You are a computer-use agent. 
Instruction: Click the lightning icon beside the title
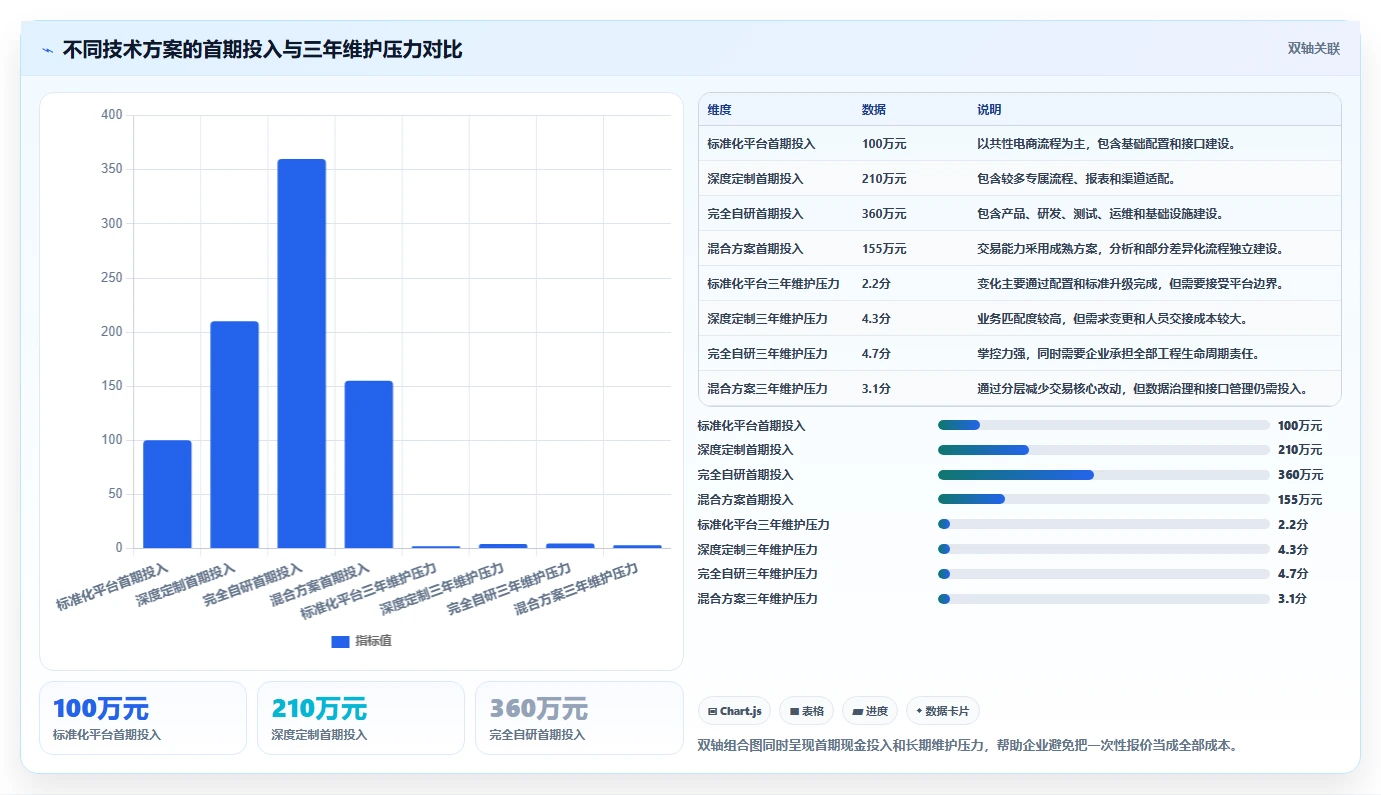pyautogui.click(x=47, y=50)
